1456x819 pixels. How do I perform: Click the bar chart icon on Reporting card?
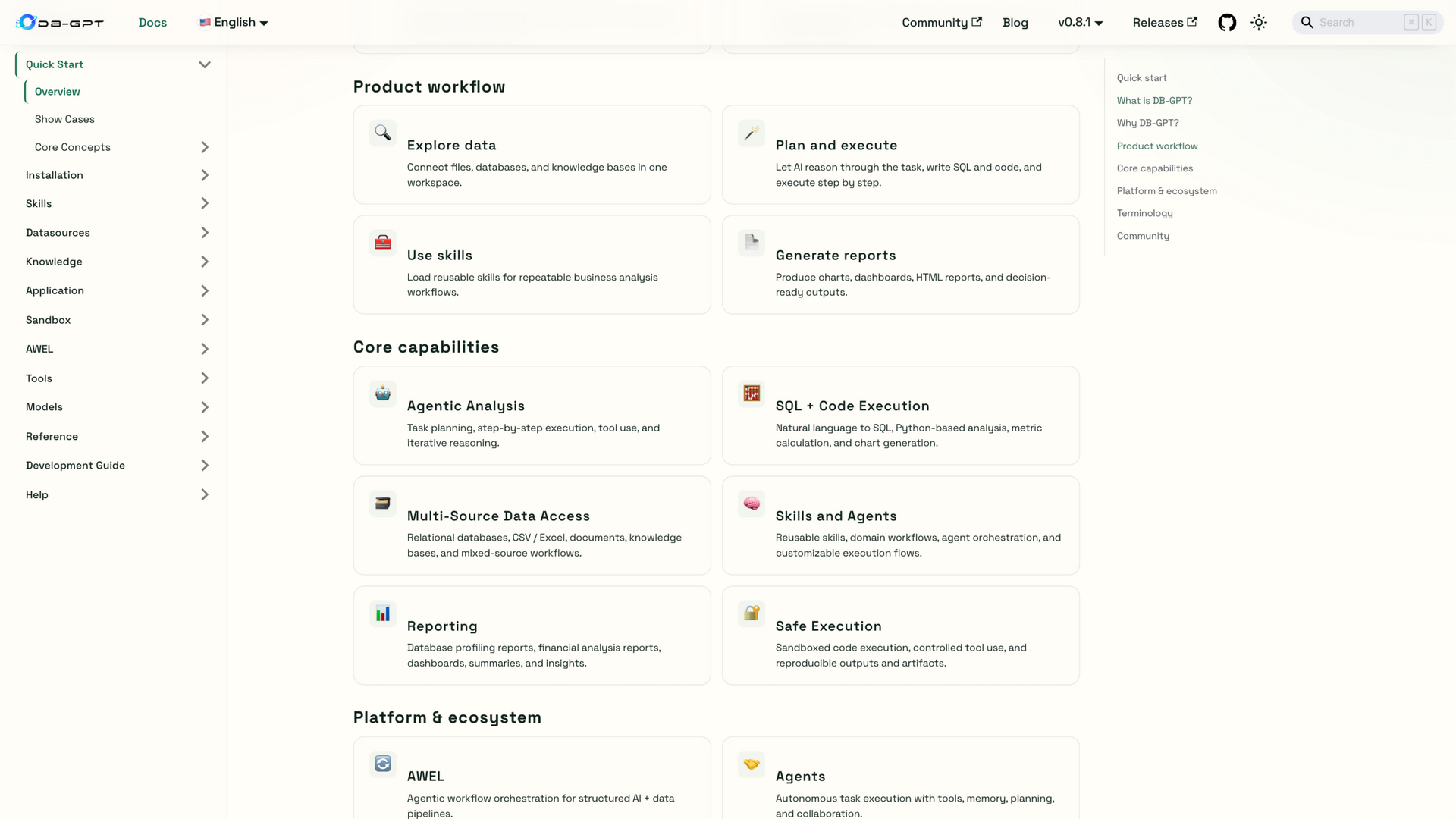(x=383, y=613)
